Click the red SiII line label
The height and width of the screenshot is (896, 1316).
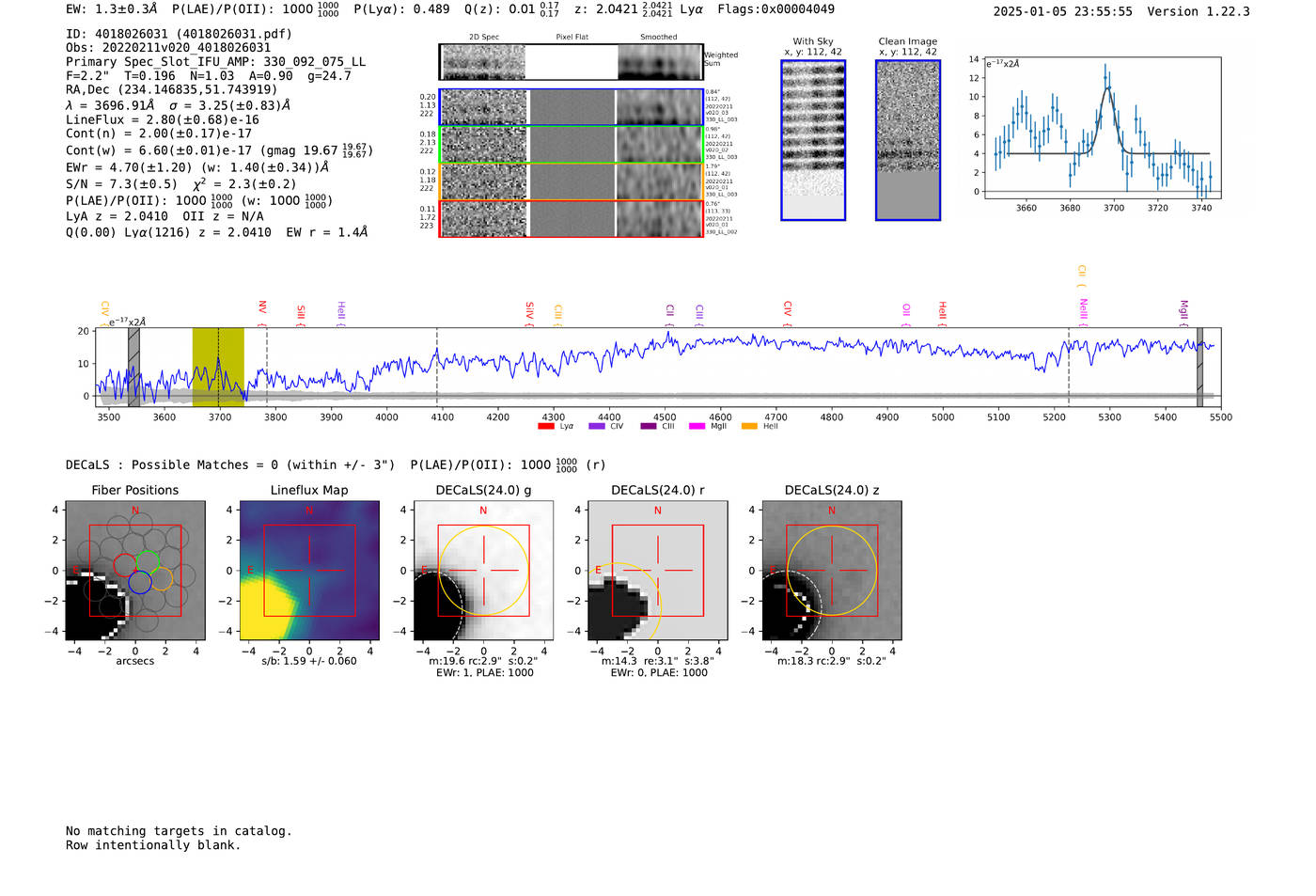pos(301,312)
